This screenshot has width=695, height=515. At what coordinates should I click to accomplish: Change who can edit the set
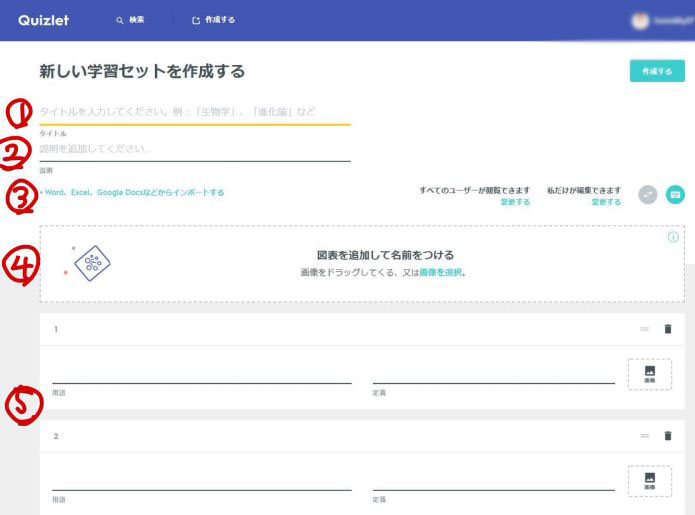[x=605, y=202]
